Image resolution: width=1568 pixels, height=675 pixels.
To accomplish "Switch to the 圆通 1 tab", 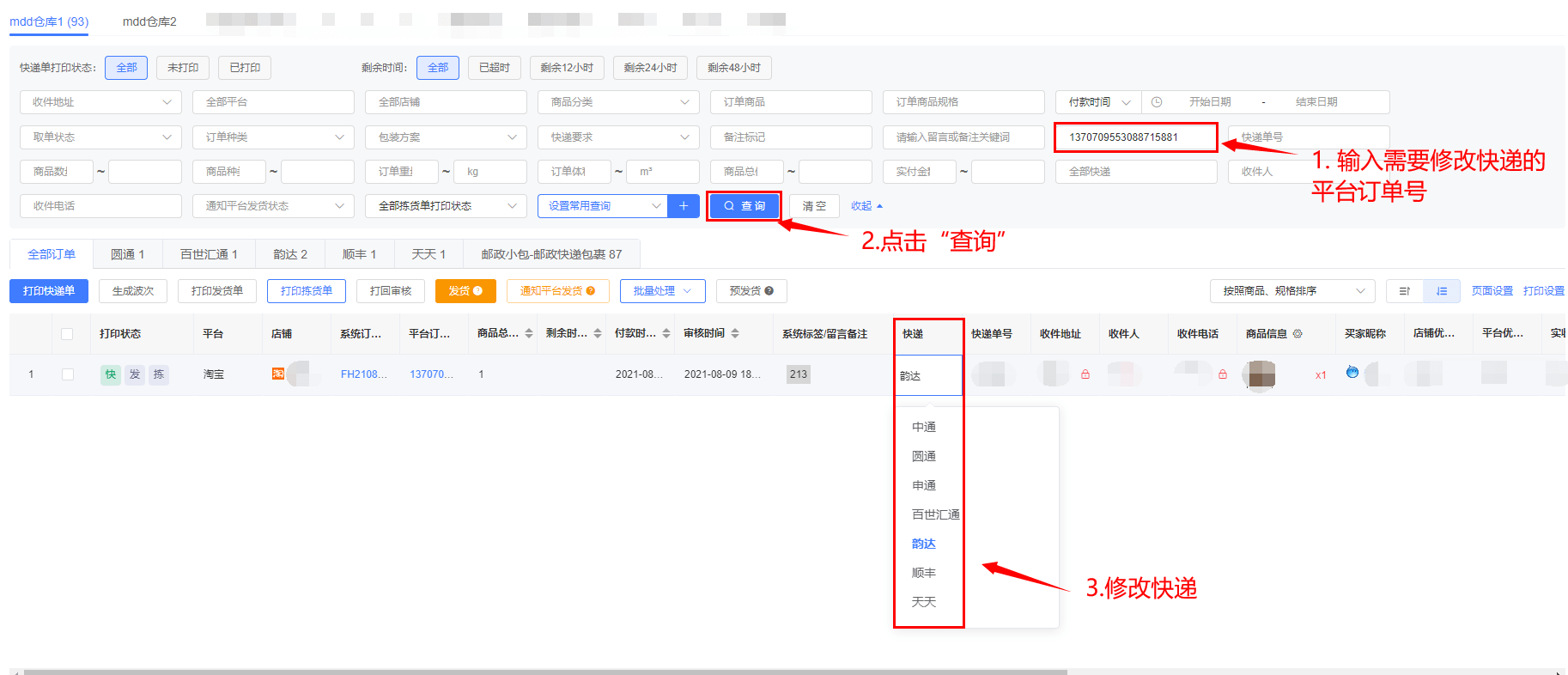I will [x=128, y=254].
